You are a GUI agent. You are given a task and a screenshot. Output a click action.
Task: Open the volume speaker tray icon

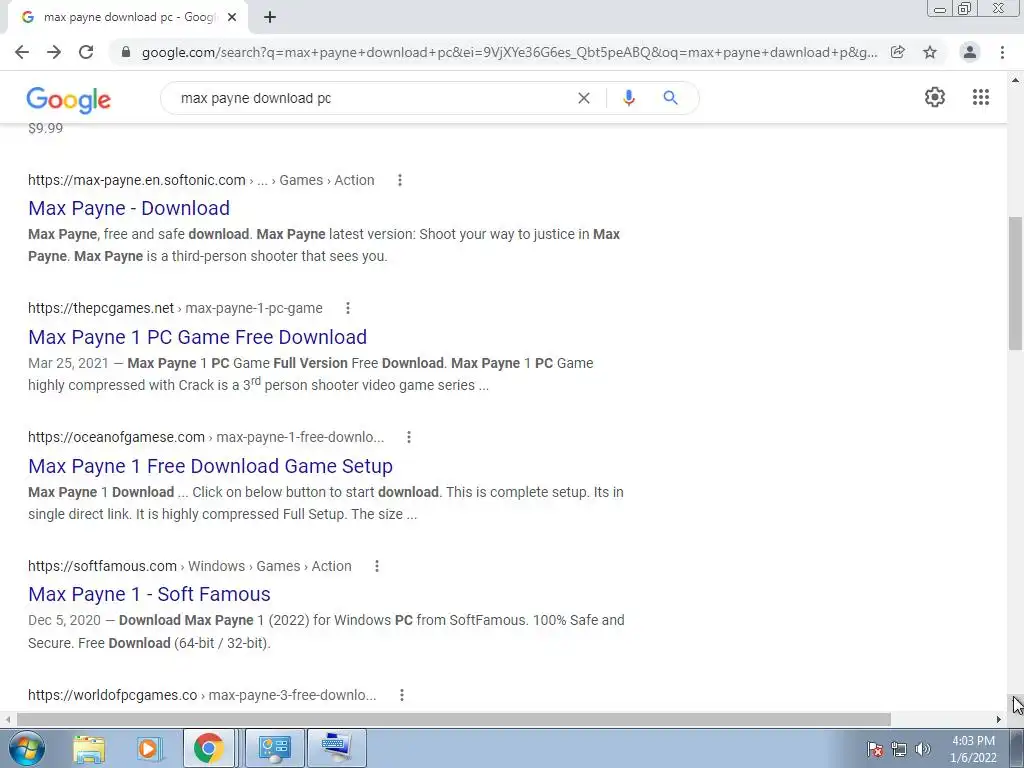[x=922, y=749]
